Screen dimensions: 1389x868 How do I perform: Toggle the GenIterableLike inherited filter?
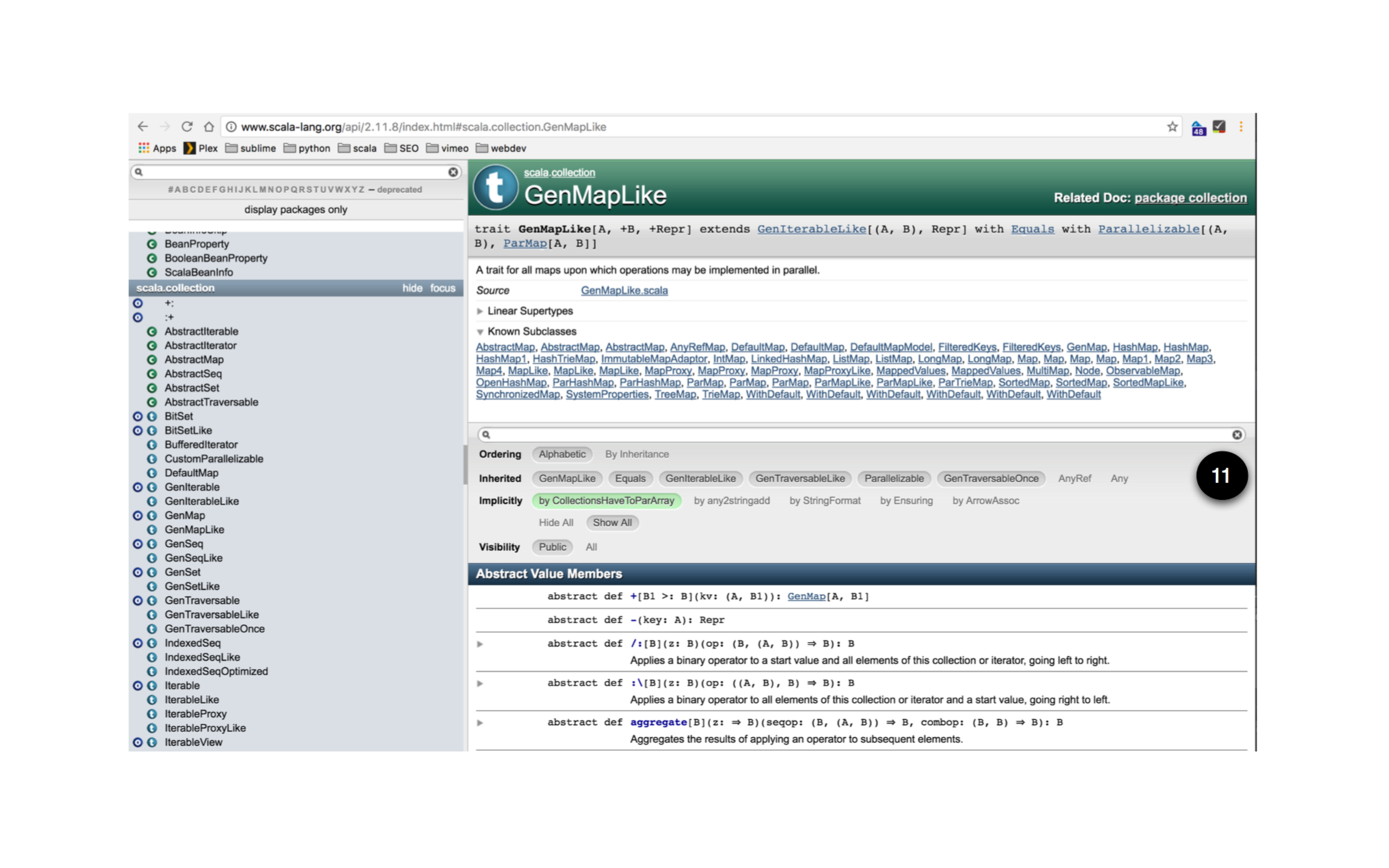click(x=700, y=478)
